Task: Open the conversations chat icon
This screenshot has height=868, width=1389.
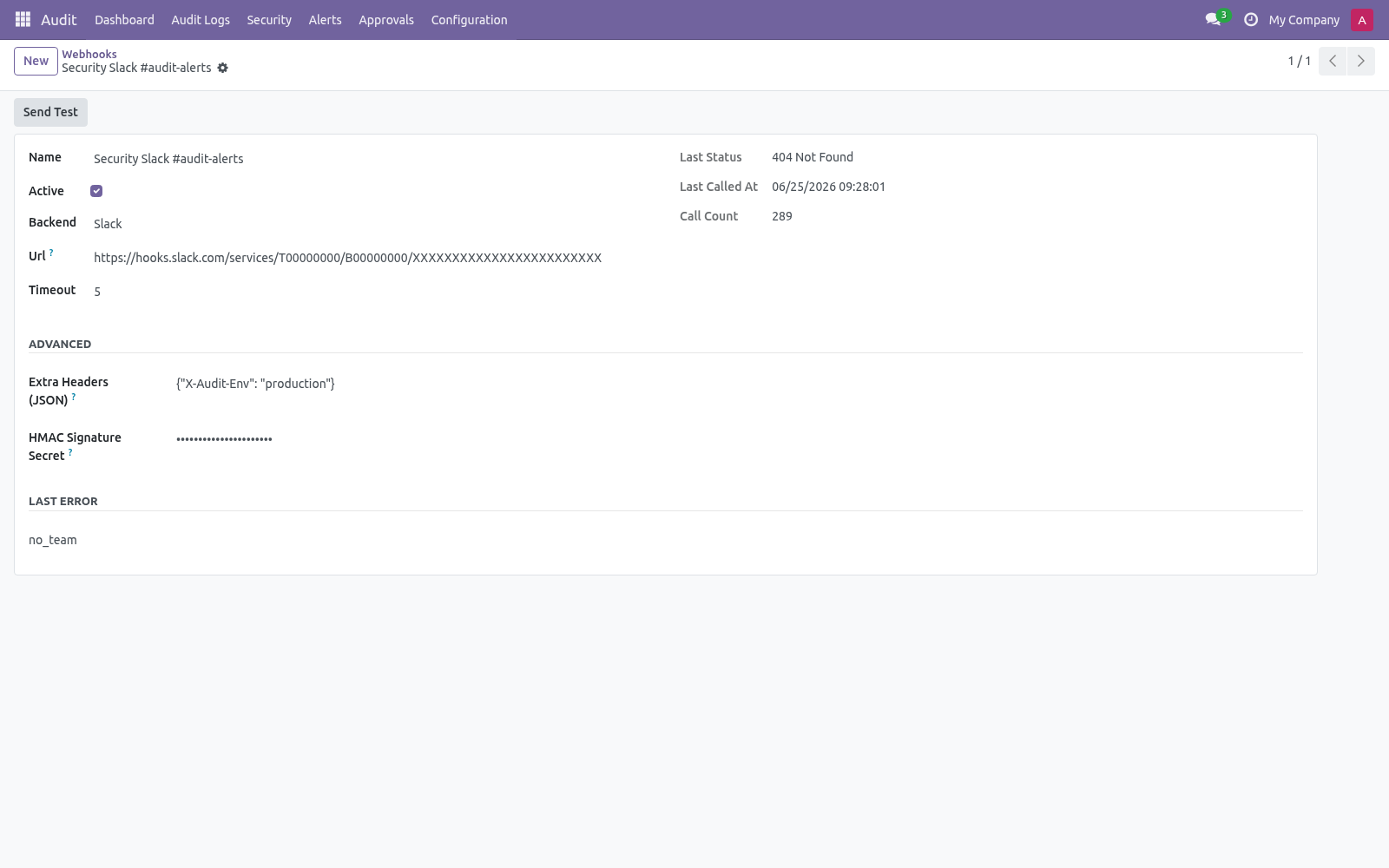Action: click(1213, 19)
